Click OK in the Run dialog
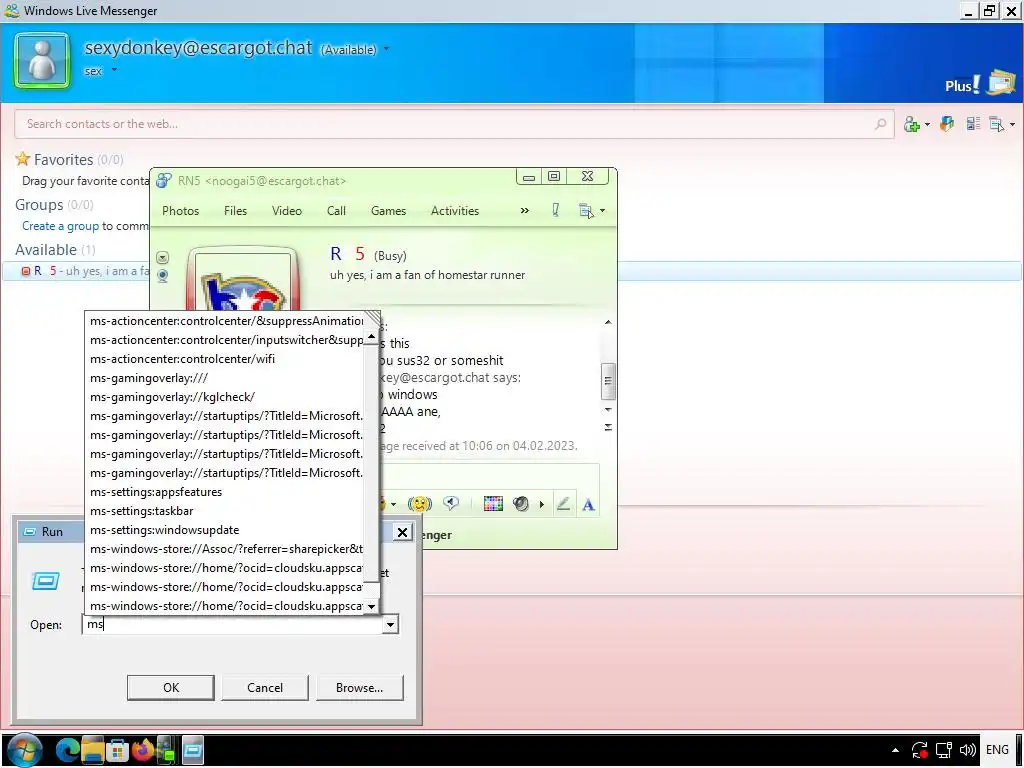The height and width of the screenshot is (768, 1024). pyautogui.click(x=170, y=687)
